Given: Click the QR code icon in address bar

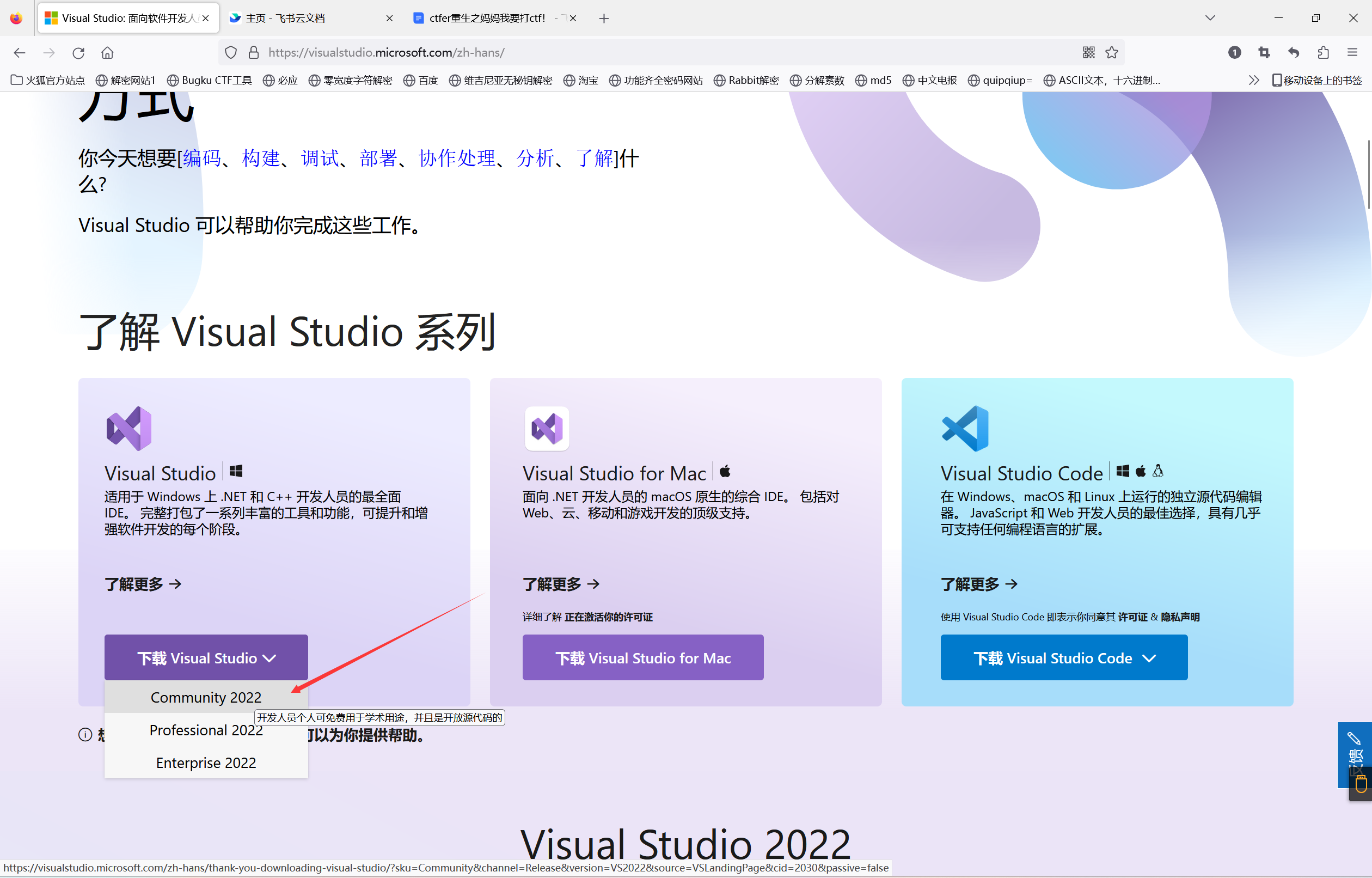Looking at the screenshot, I should (x=1089, y=52).
